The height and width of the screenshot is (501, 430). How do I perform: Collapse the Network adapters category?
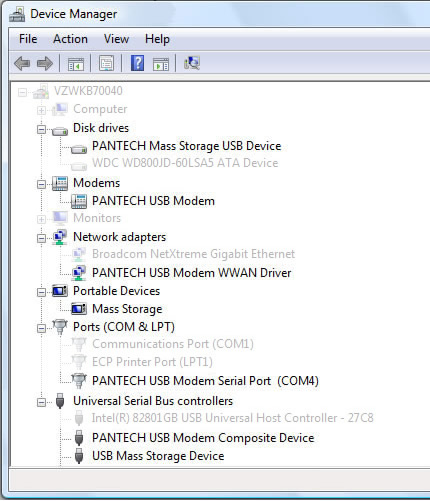coord(41,238)
